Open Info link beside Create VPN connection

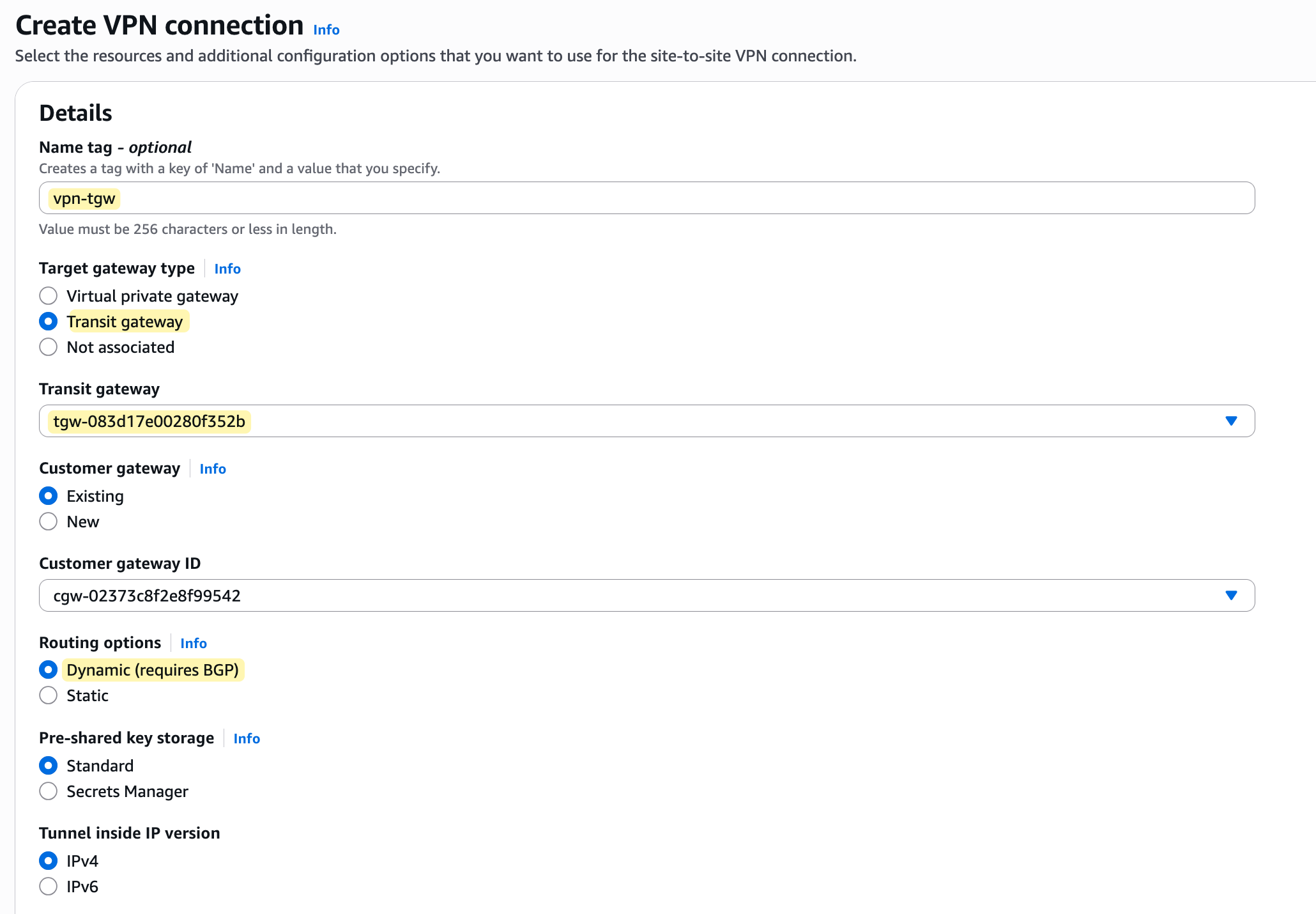(x=326, y=30)
